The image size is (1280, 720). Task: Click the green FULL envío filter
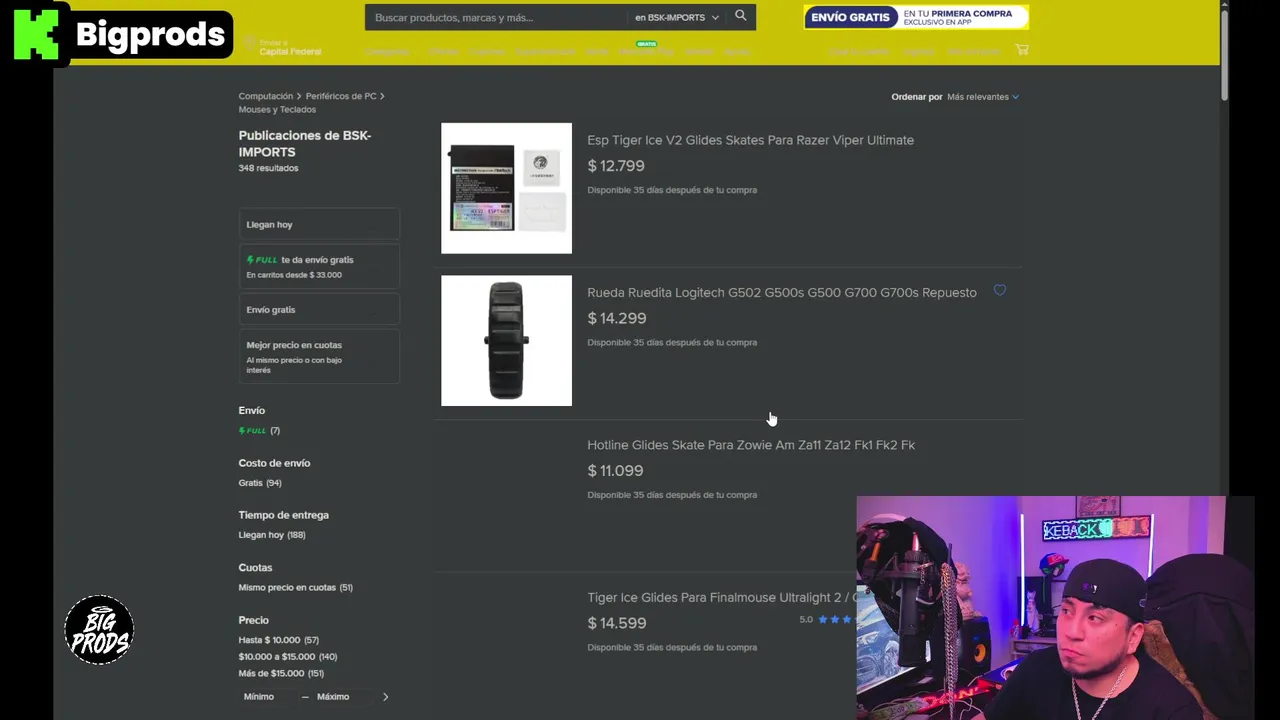click(259, 431)
